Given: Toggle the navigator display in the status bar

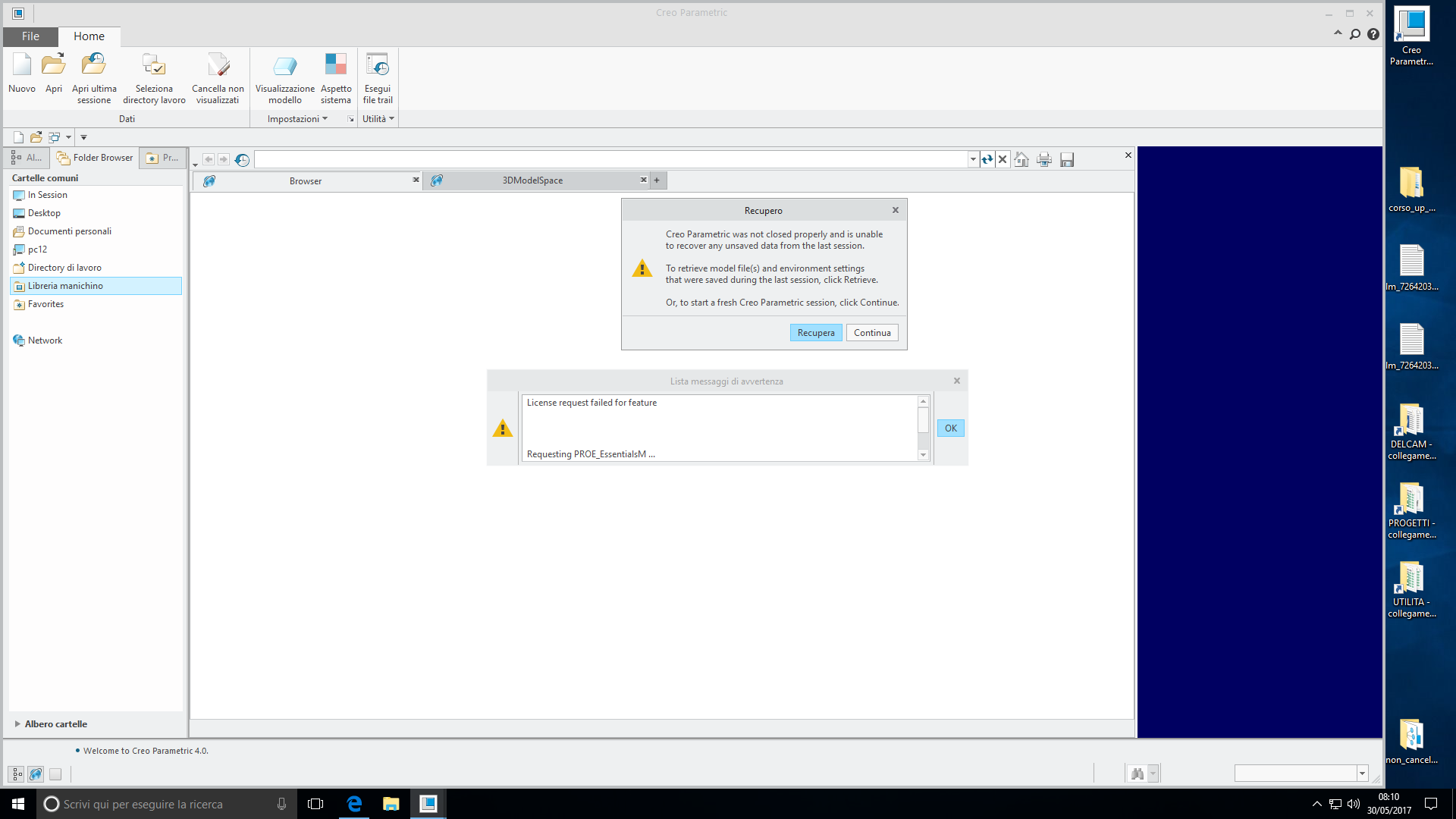Looking at the screenshot, I should (x=17, y=774).
